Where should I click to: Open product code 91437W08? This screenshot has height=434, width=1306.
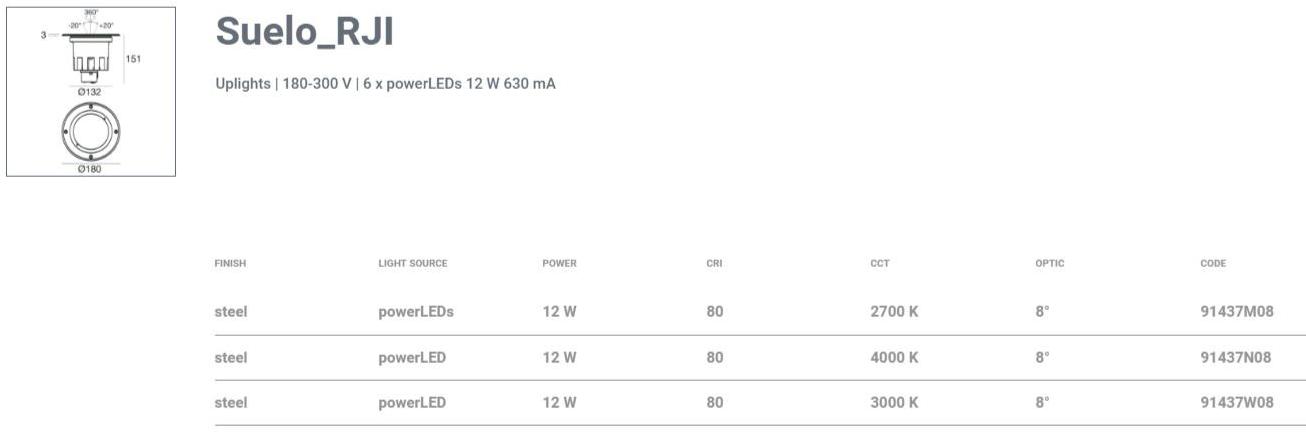tap(1236, 403)
